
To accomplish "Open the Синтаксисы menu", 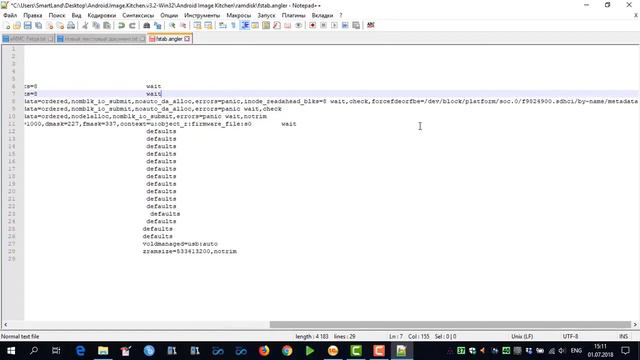I will click(x=138, y=15).
